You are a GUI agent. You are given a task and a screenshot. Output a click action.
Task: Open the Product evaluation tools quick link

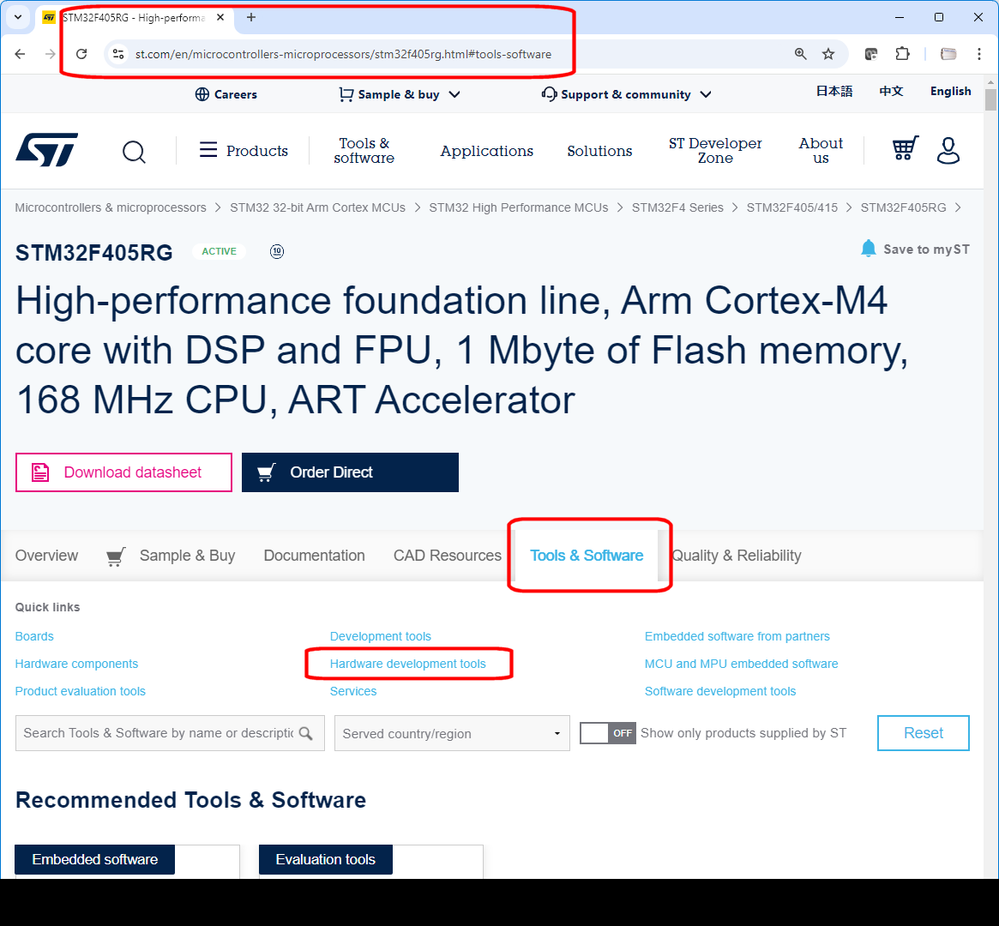[x=80, y=691]
